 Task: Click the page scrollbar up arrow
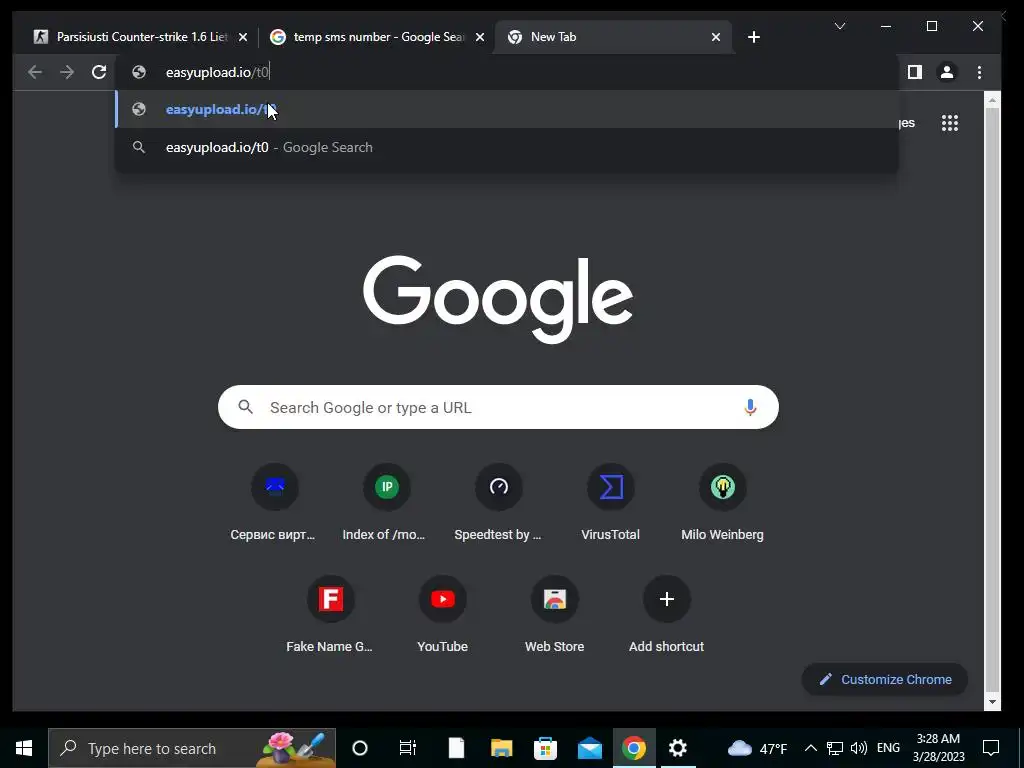coord(992,101)
